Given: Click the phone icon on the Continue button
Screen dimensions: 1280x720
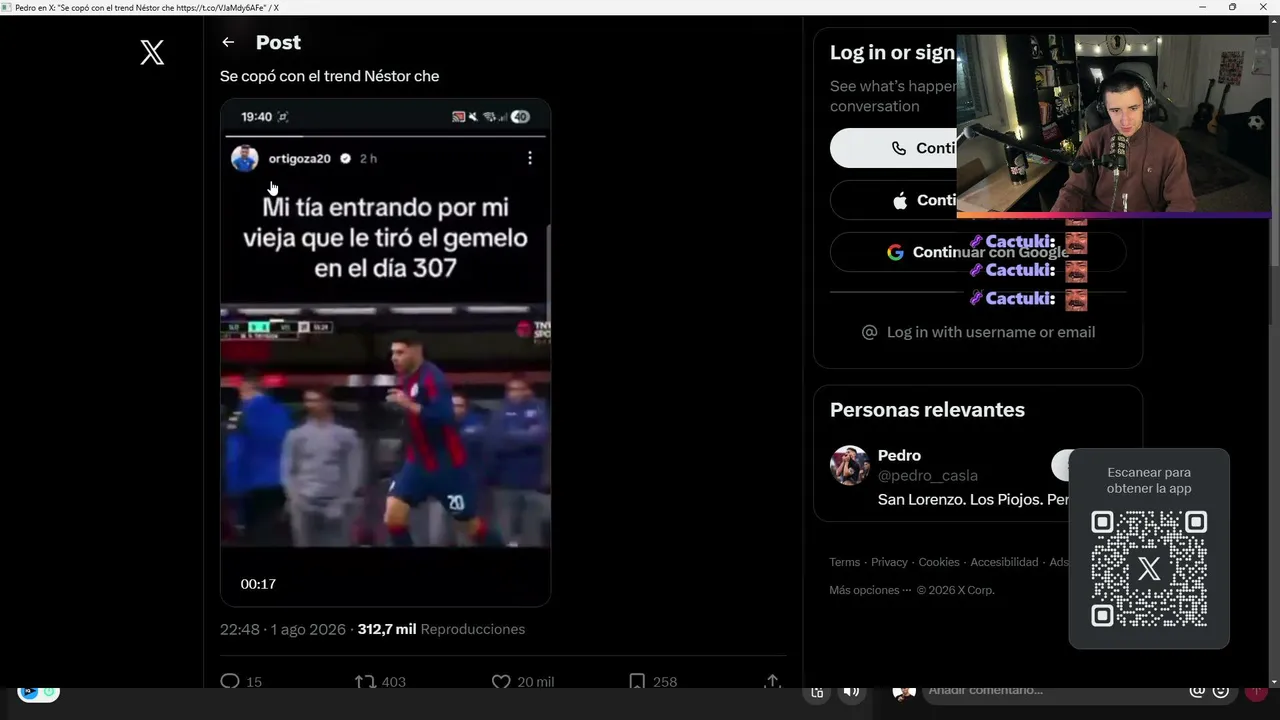Looking at the screenshot, I should click(899, 148).
